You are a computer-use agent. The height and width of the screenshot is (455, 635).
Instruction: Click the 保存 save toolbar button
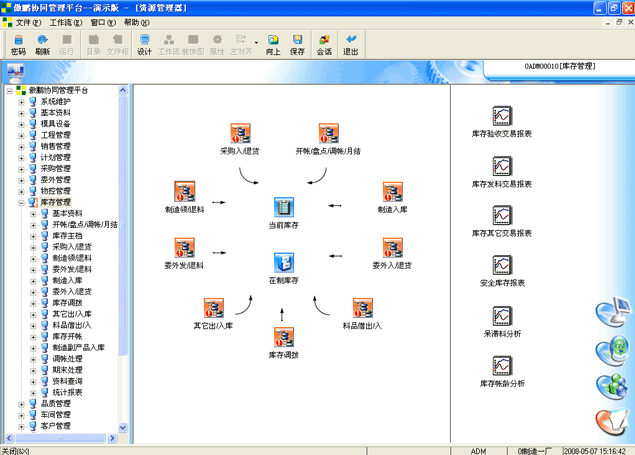tap(297, 44)
